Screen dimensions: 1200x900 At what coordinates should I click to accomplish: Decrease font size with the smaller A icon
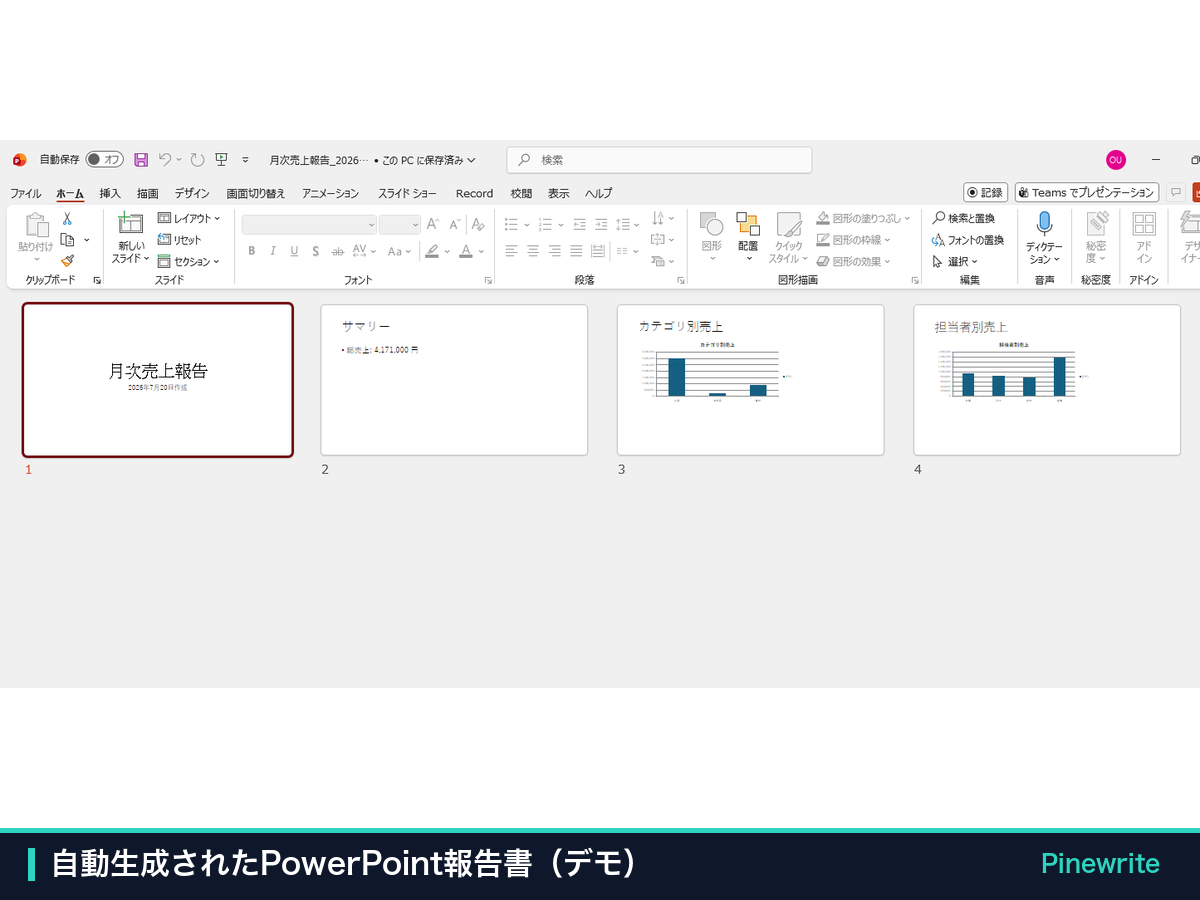455,225
